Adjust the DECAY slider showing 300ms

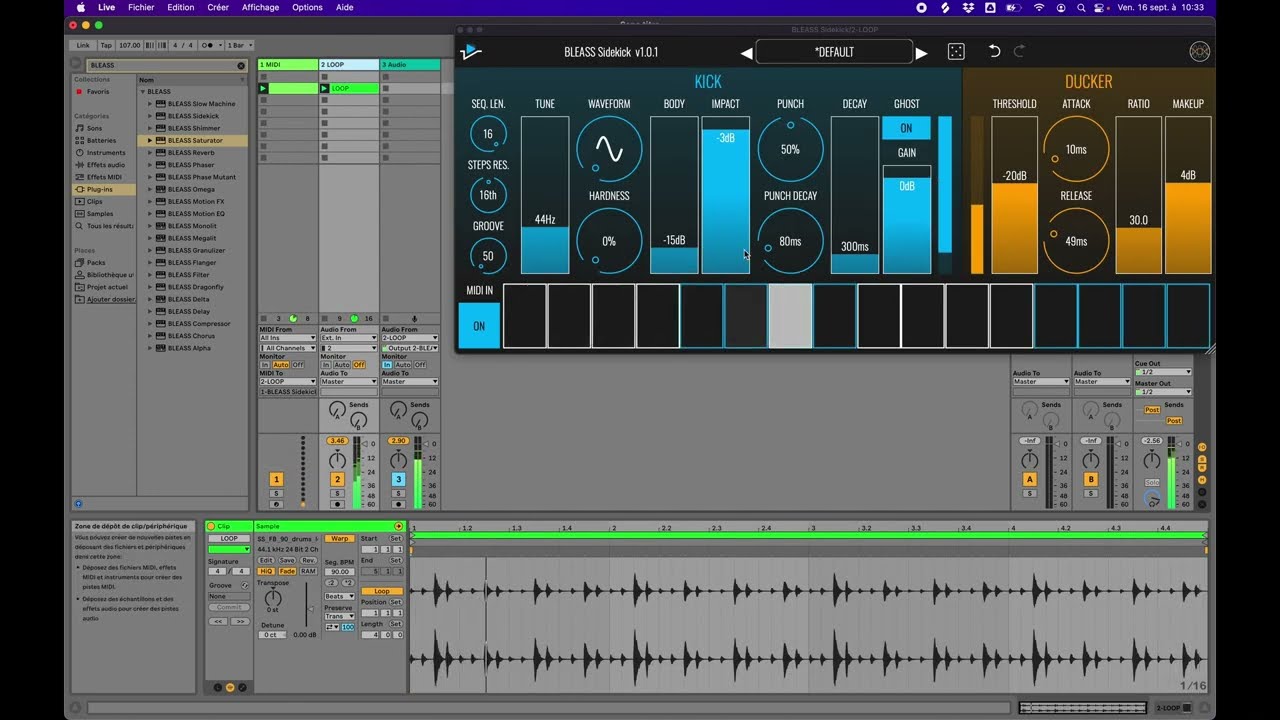855,195
